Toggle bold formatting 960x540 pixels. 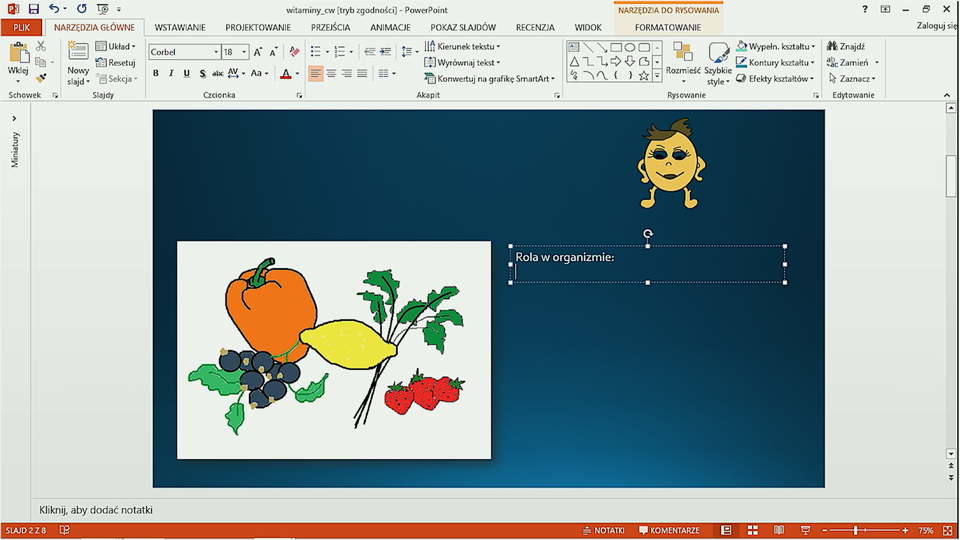tap(155, 73)
